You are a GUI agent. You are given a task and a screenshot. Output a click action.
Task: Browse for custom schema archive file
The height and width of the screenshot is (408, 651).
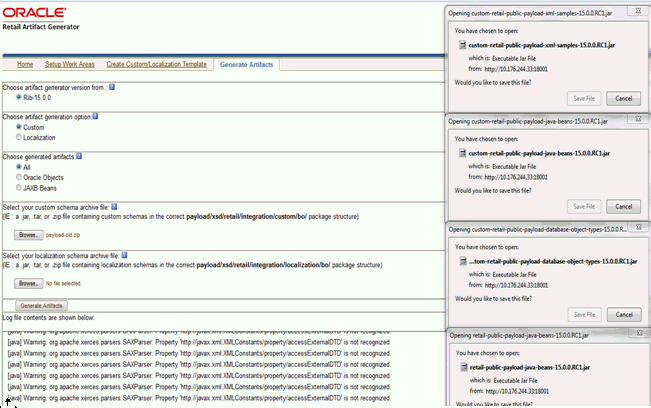coord(28,235)
